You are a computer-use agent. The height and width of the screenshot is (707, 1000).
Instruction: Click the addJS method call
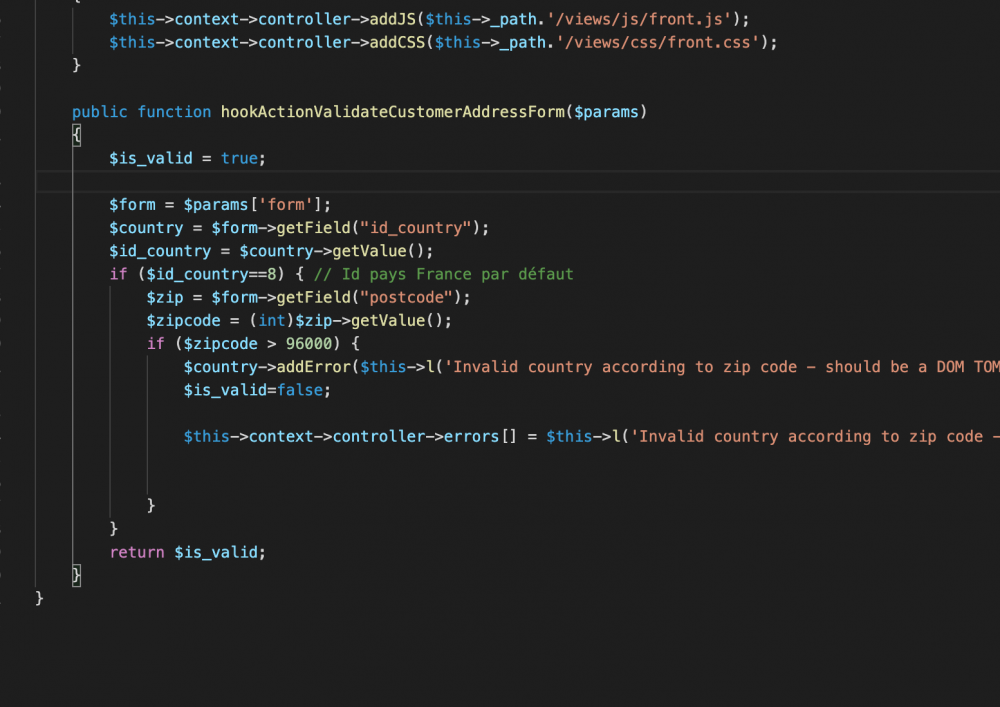[x=393, y=19]
